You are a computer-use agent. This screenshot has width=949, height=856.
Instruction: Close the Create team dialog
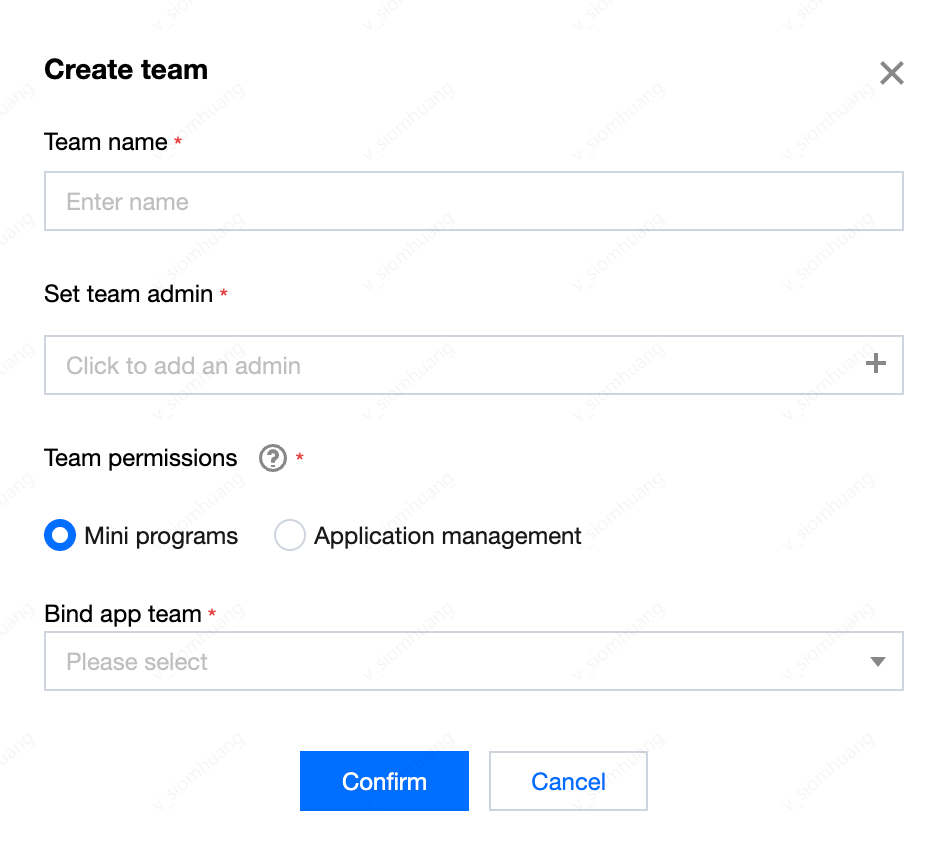click(x=891, y=73)
